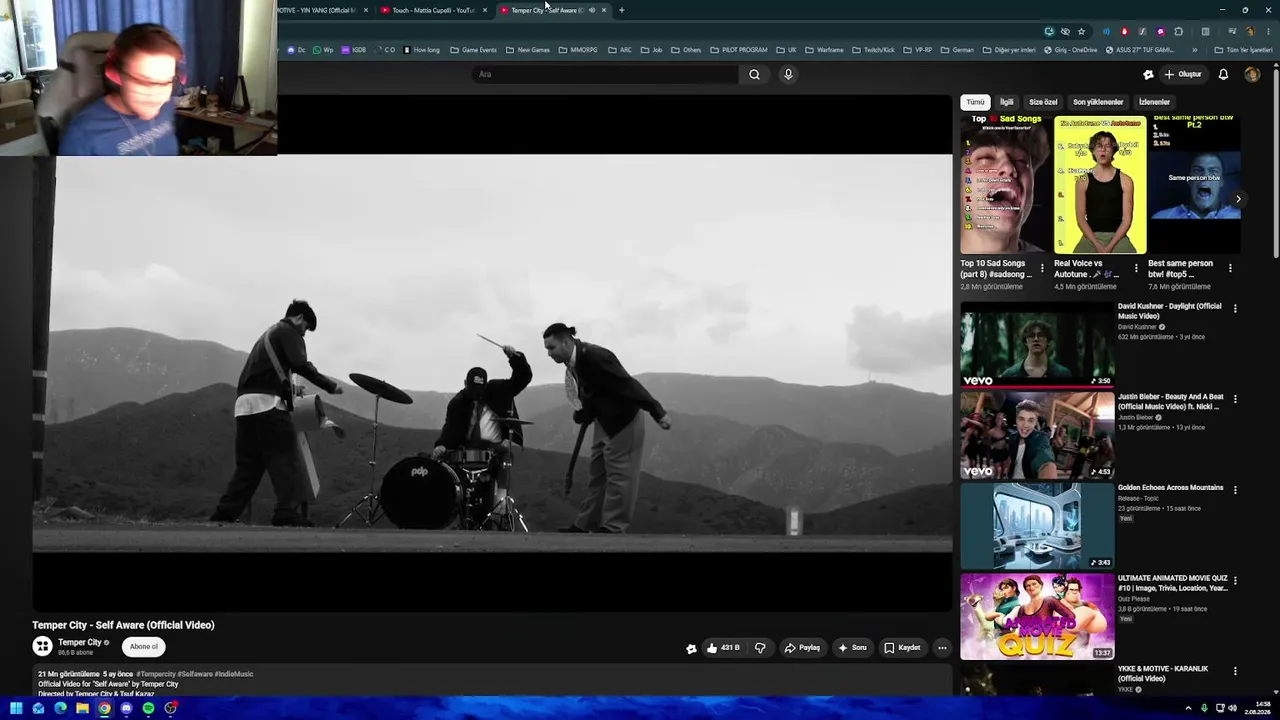Save the video with Kaydet
The image size is (1280, 720).
[902, 648]
